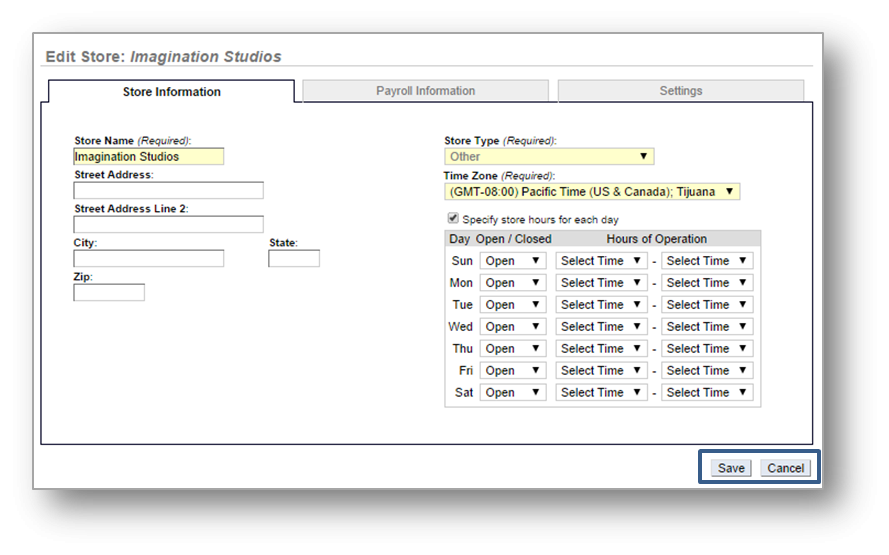889x555 pixels.
Task: Click the Street Address Line 2 field
Action: click(x=168, y=224)
